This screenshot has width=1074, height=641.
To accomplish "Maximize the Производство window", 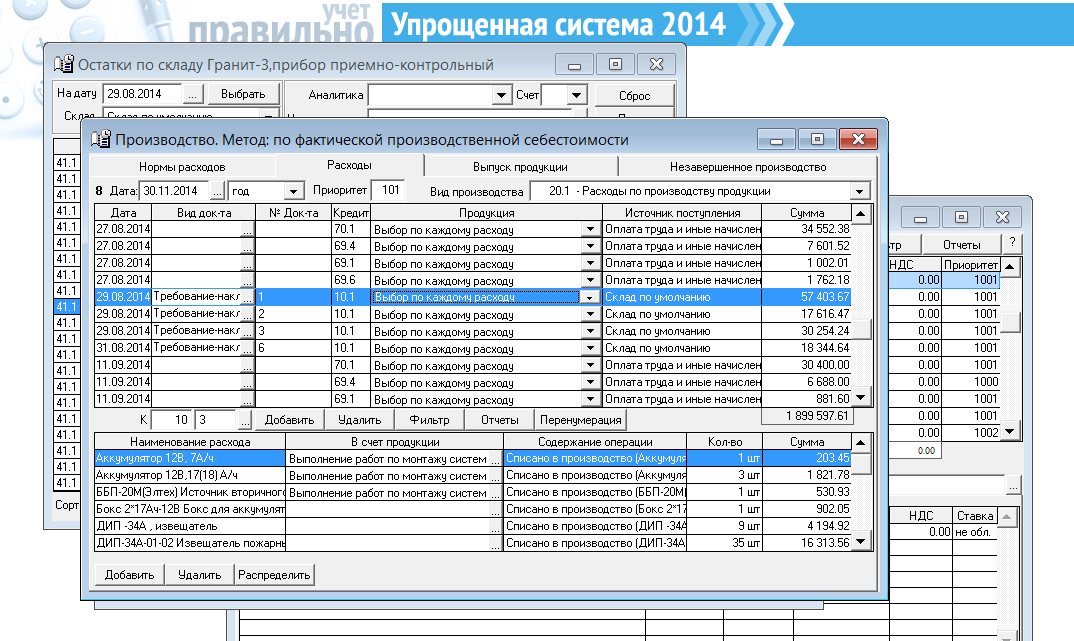I will [x=817, y=139].
